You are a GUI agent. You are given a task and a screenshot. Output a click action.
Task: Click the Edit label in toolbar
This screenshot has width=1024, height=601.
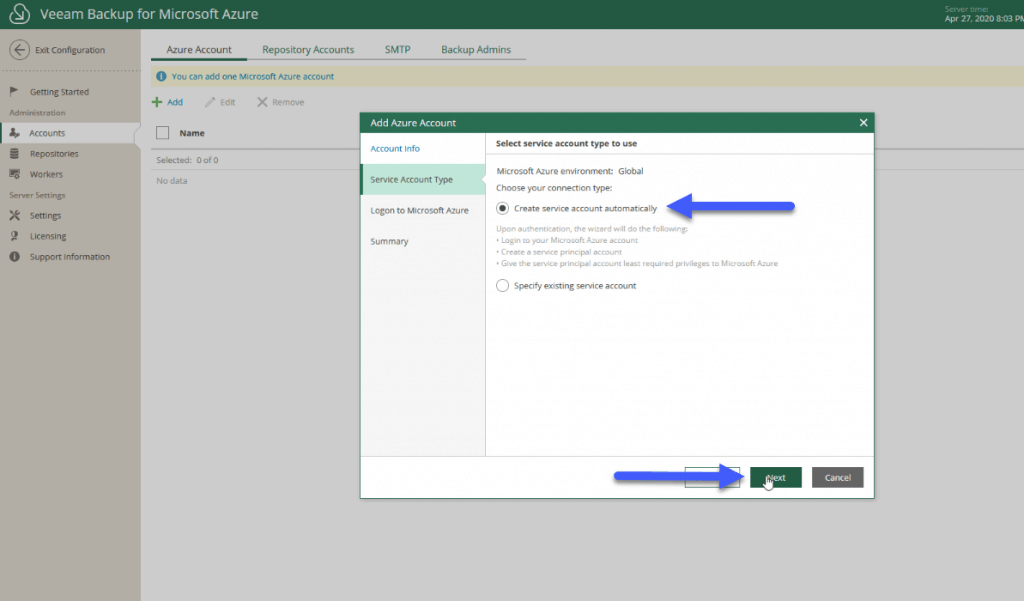(x=227, y=102)
